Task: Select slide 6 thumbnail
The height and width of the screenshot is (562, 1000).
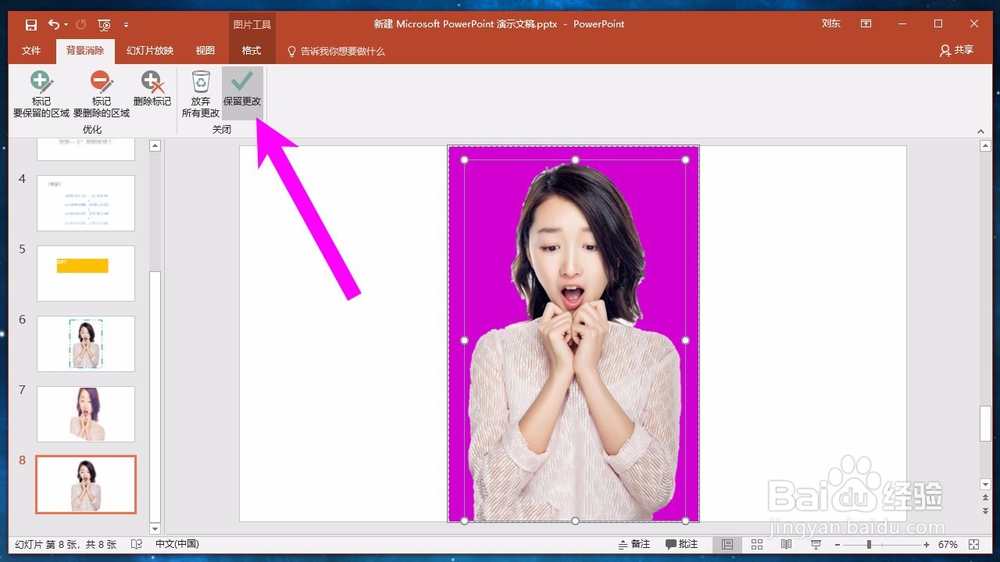Action: point(85,343)
